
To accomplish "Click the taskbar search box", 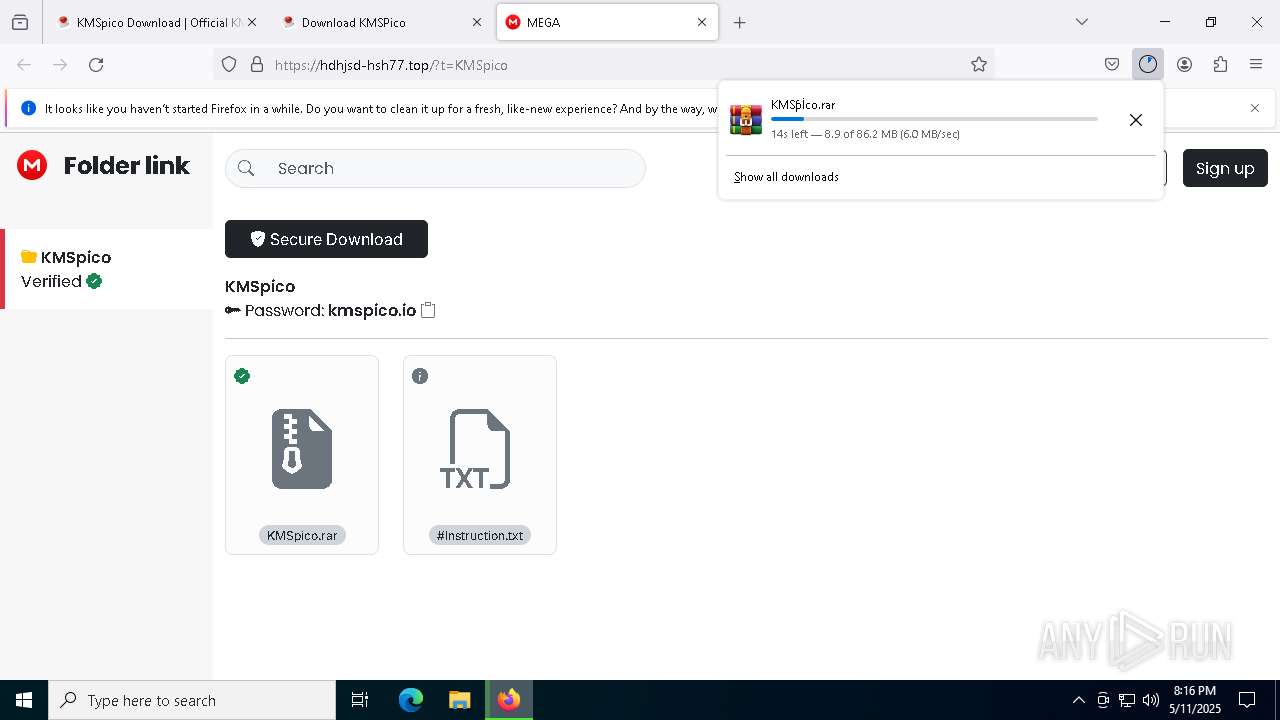I will point(192,700).
